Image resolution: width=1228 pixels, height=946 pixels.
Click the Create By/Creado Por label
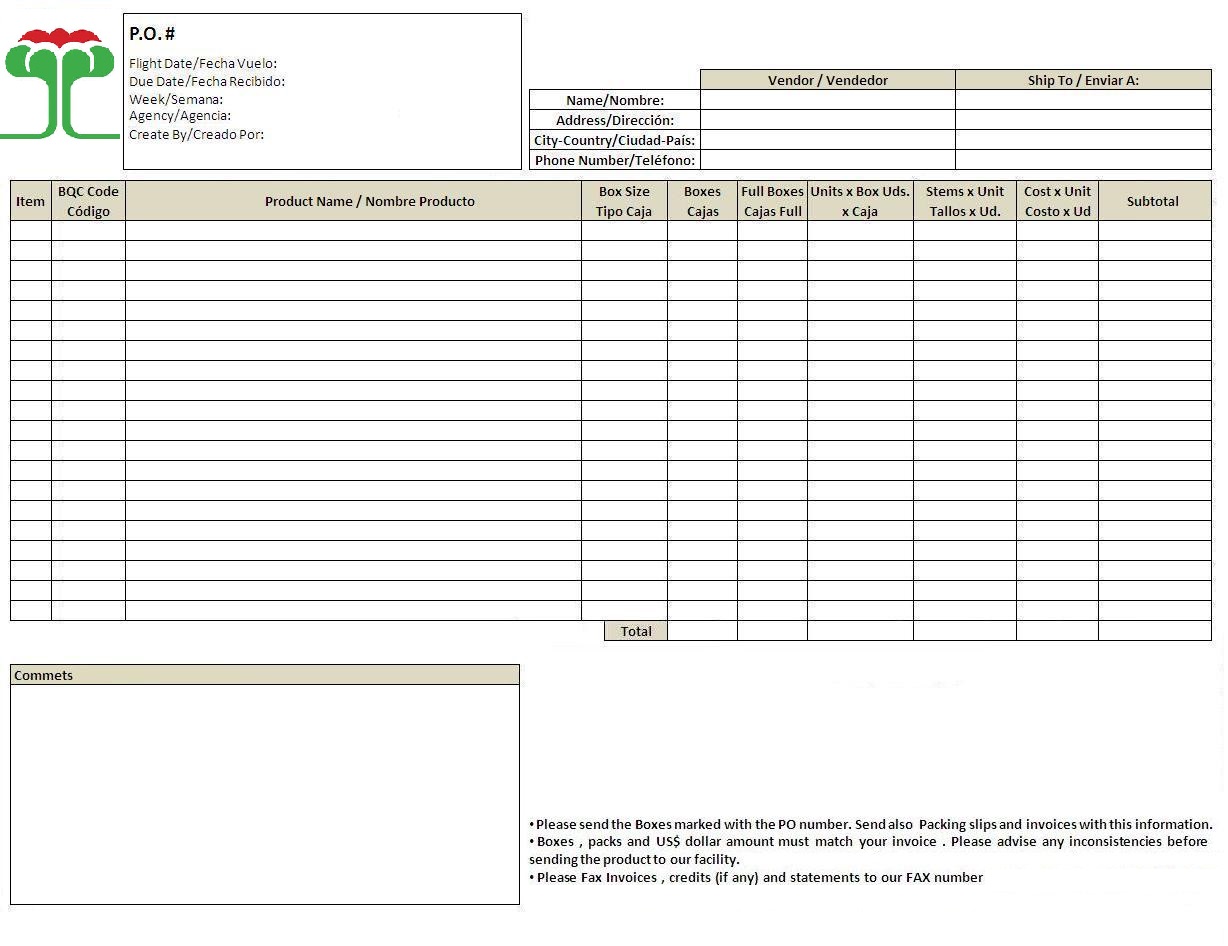coord(197,134)
